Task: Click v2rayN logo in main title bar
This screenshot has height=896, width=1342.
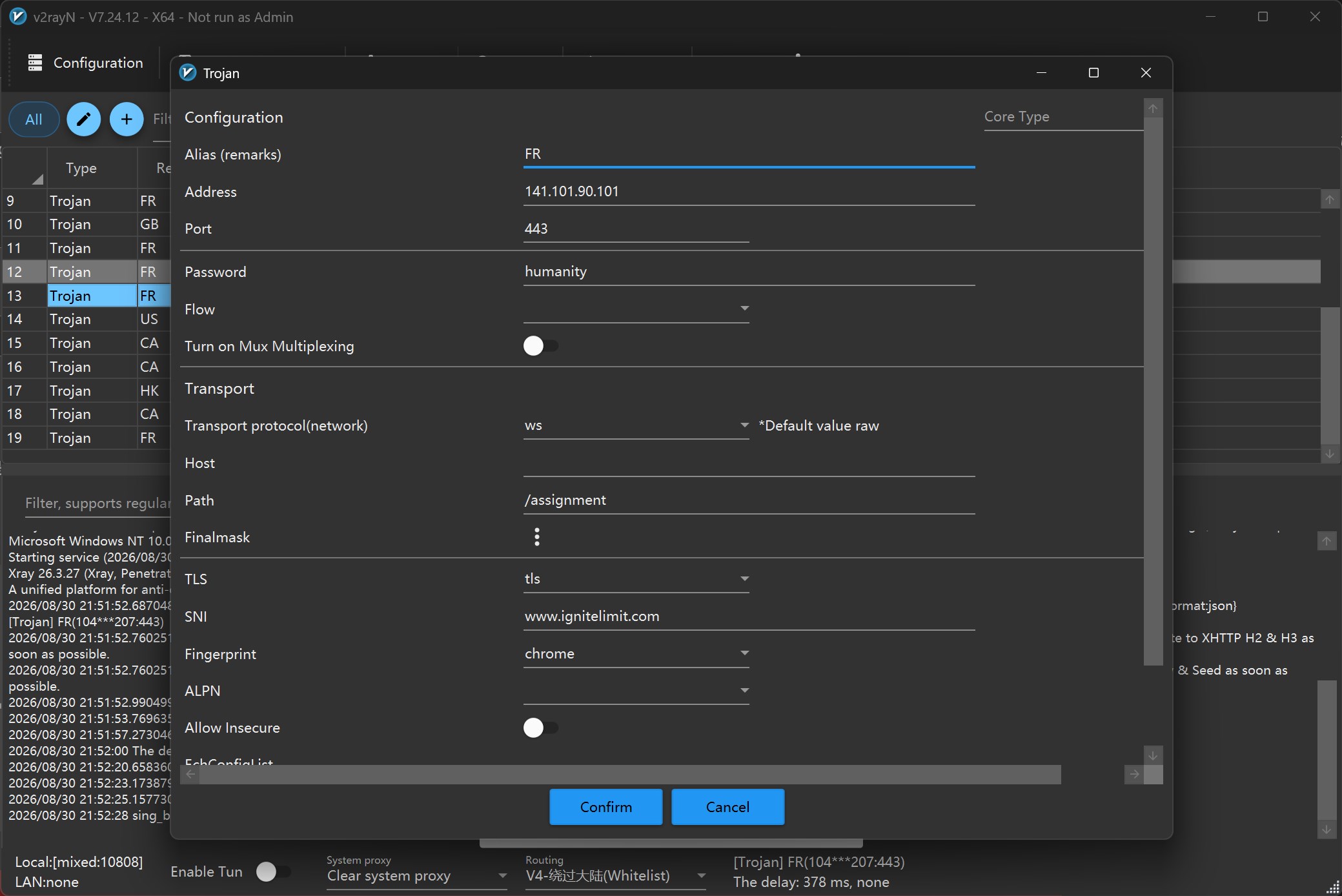Action: pyautogui.click(x=18, y=17)
